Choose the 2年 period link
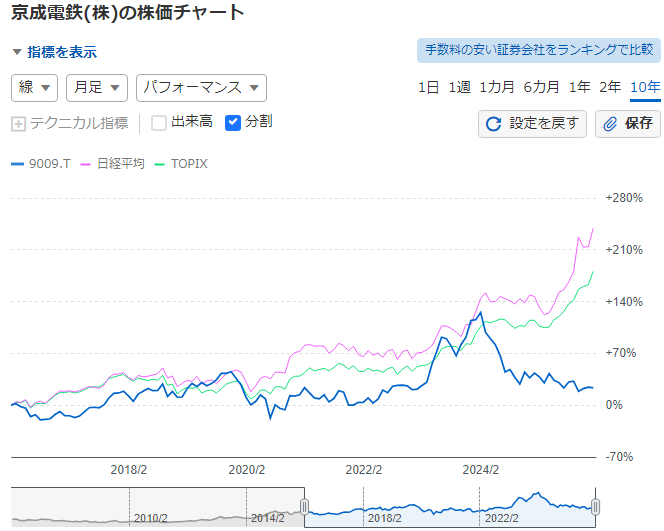This screenshot has height=531, width=664. pos(610,87)
